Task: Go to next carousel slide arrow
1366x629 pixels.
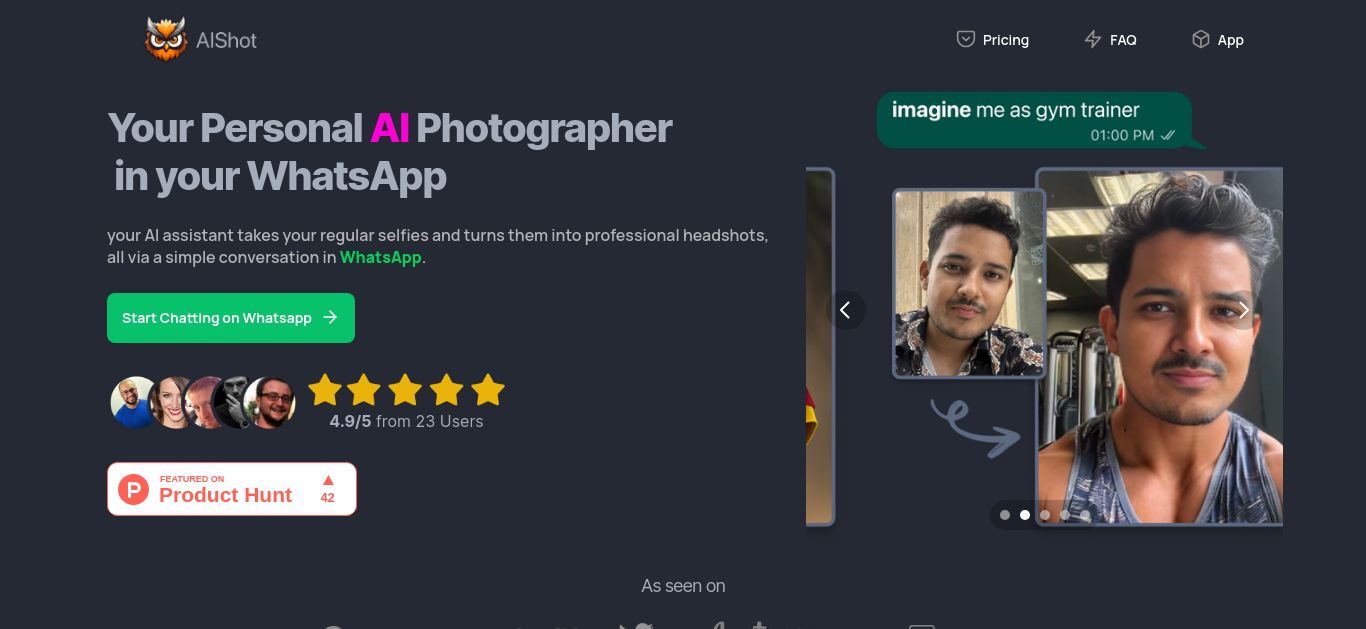Action: coord(1243,310)
